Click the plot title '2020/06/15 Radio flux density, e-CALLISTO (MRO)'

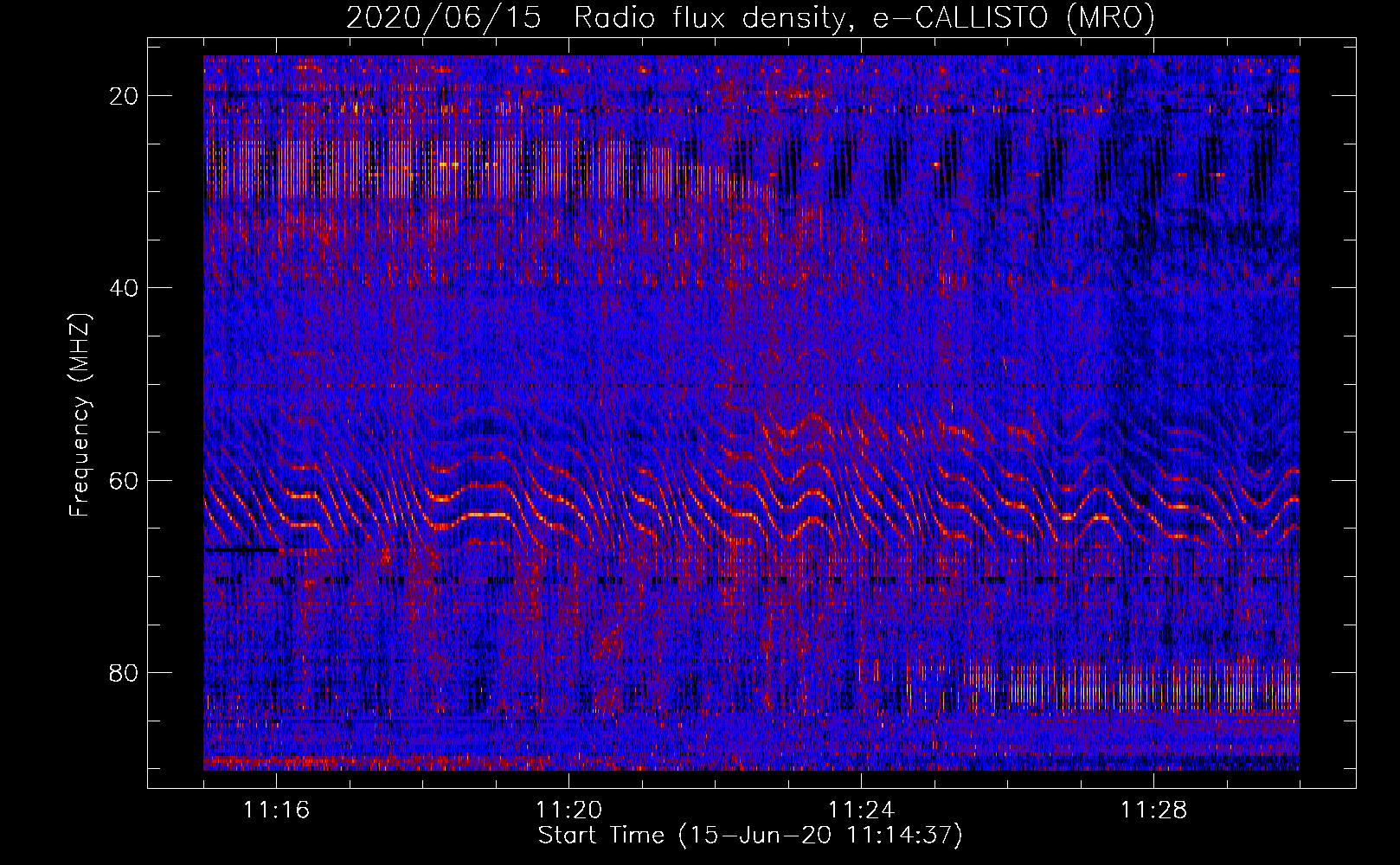(750, 17)
